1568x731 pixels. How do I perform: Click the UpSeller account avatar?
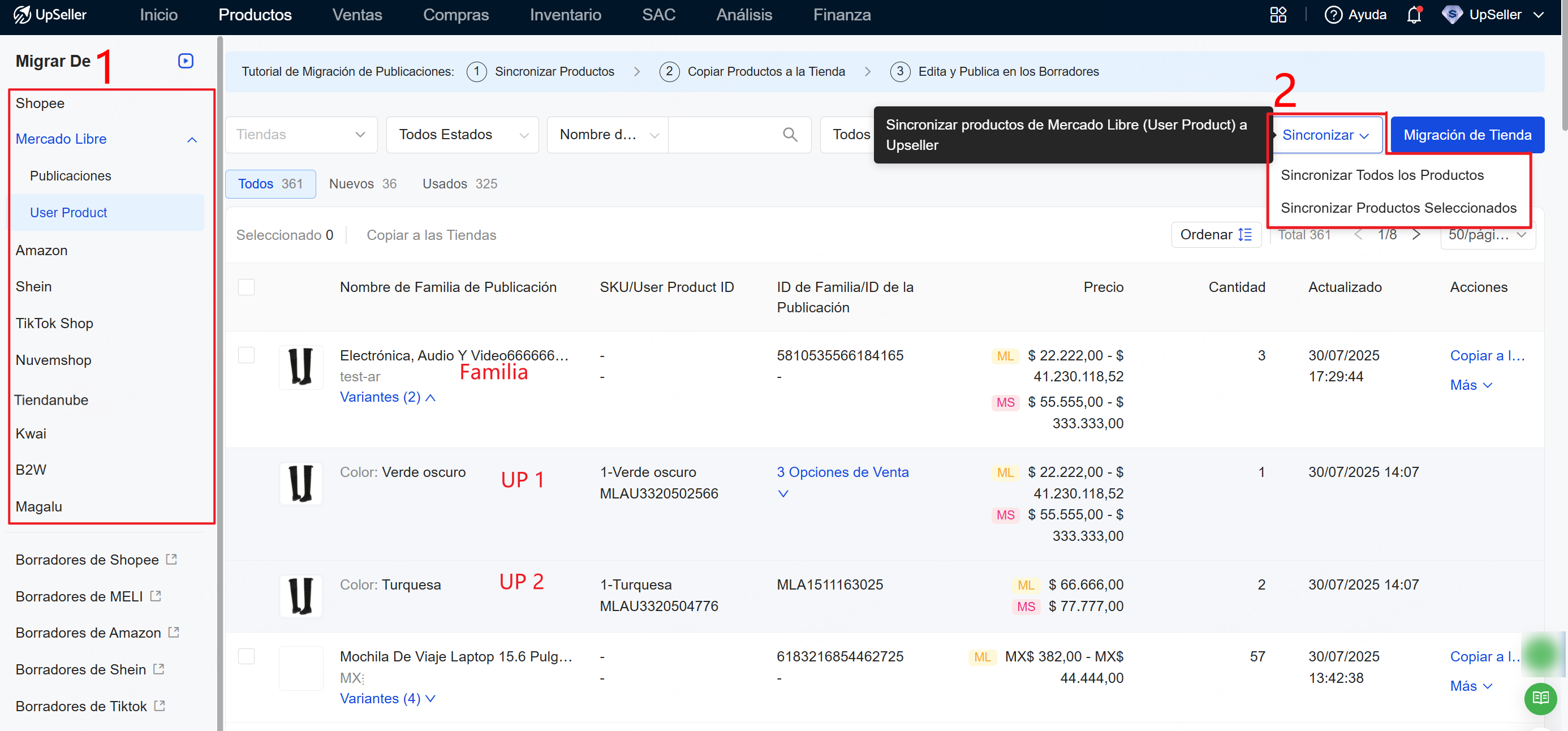pyautogui.click(x=1453, y=15)
